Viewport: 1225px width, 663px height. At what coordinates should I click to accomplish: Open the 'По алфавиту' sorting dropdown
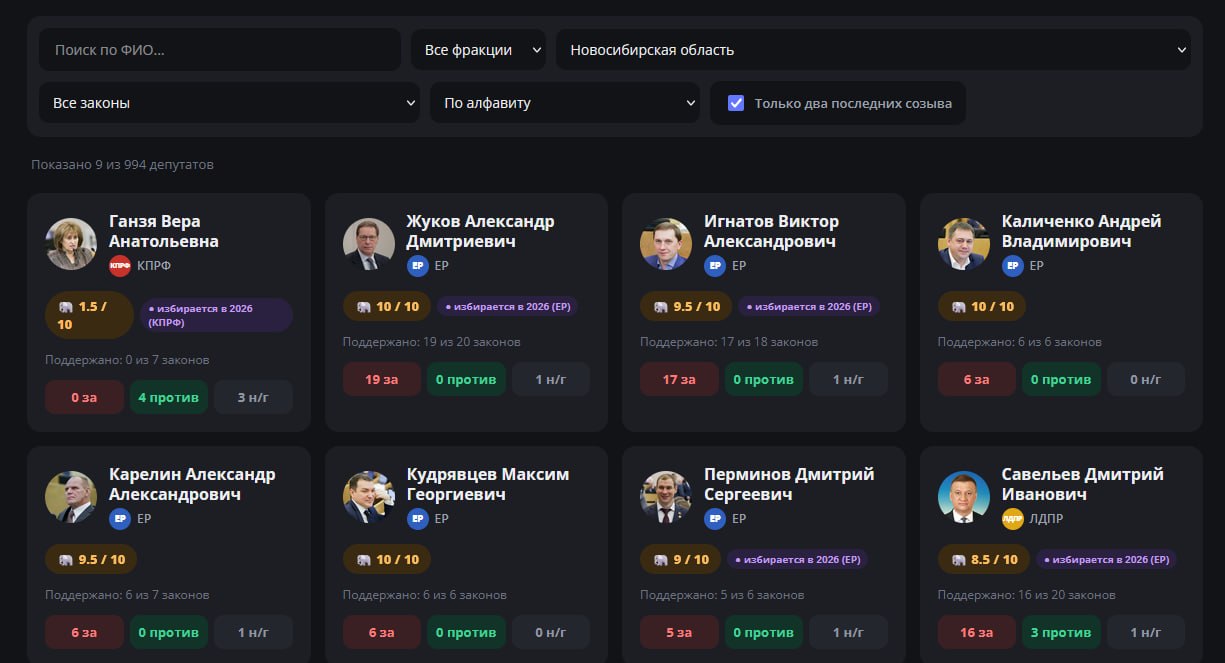pos(565,103)
